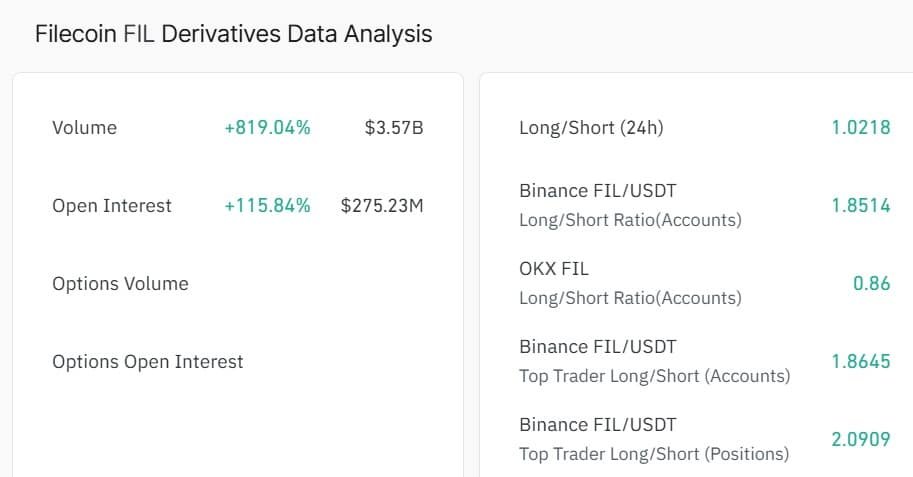Click the Long/Short Ratio(Accounts) subtitle under OKX FIL

coord(630,298)
